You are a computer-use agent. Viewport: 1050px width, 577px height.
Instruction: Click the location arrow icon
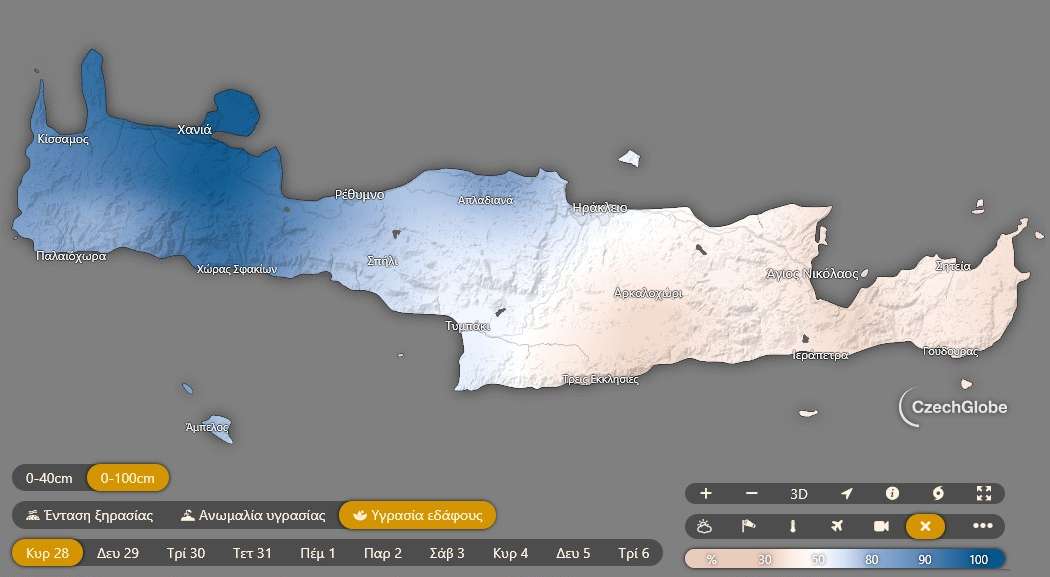[846, 493]
